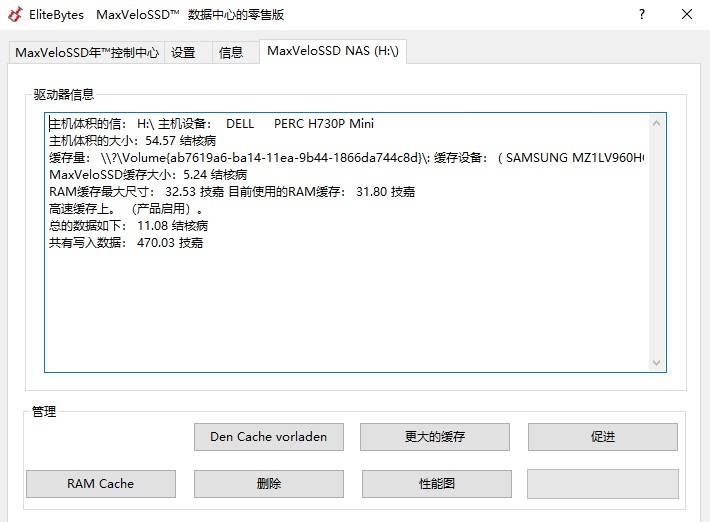The height and width of the screenshot is (522, 710).
Task: Click the 缓存量 Volume GUID line
Action: point(346,158)
